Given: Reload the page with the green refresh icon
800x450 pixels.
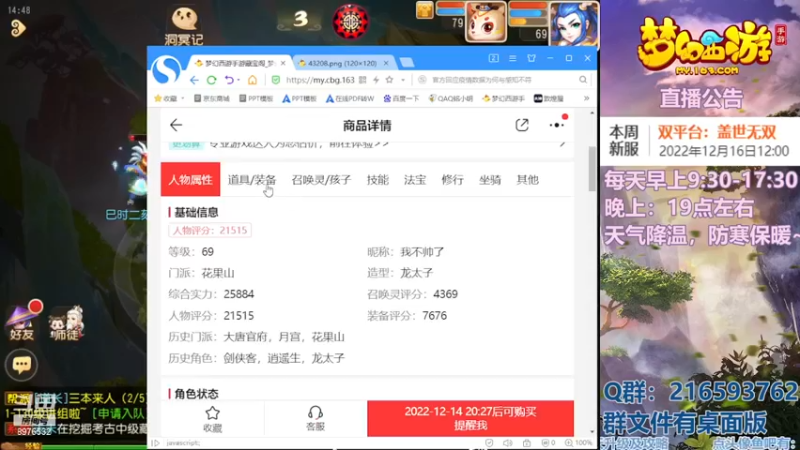Looking at the screenshot, I should coord(211,80).
